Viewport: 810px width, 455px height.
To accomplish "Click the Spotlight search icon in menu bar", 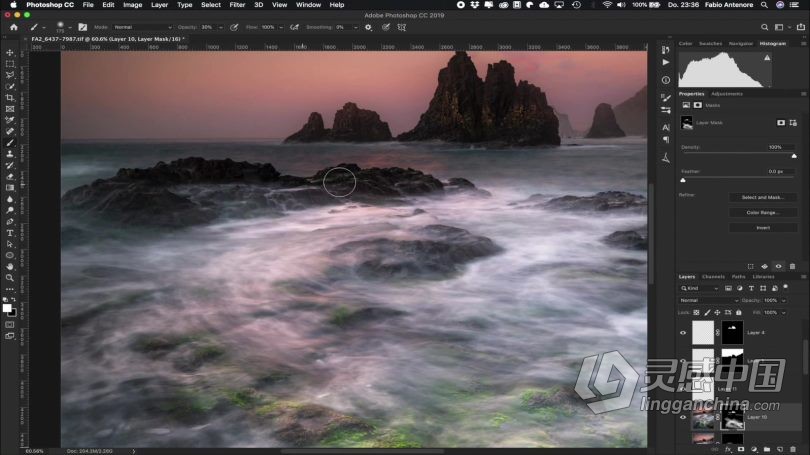I will [x=764, y=5].
